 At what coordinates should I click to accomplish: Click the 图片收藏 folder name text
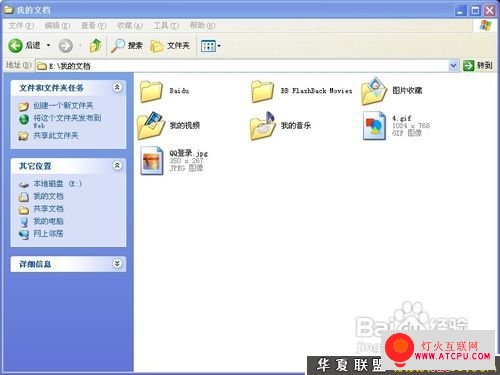(x=407, y=91)
